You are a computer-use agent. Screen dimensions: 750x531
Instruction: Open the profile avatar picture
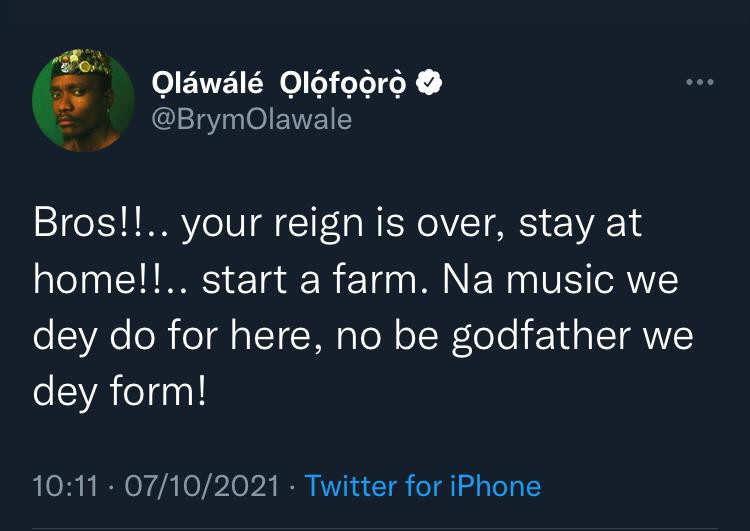[84, 100]
